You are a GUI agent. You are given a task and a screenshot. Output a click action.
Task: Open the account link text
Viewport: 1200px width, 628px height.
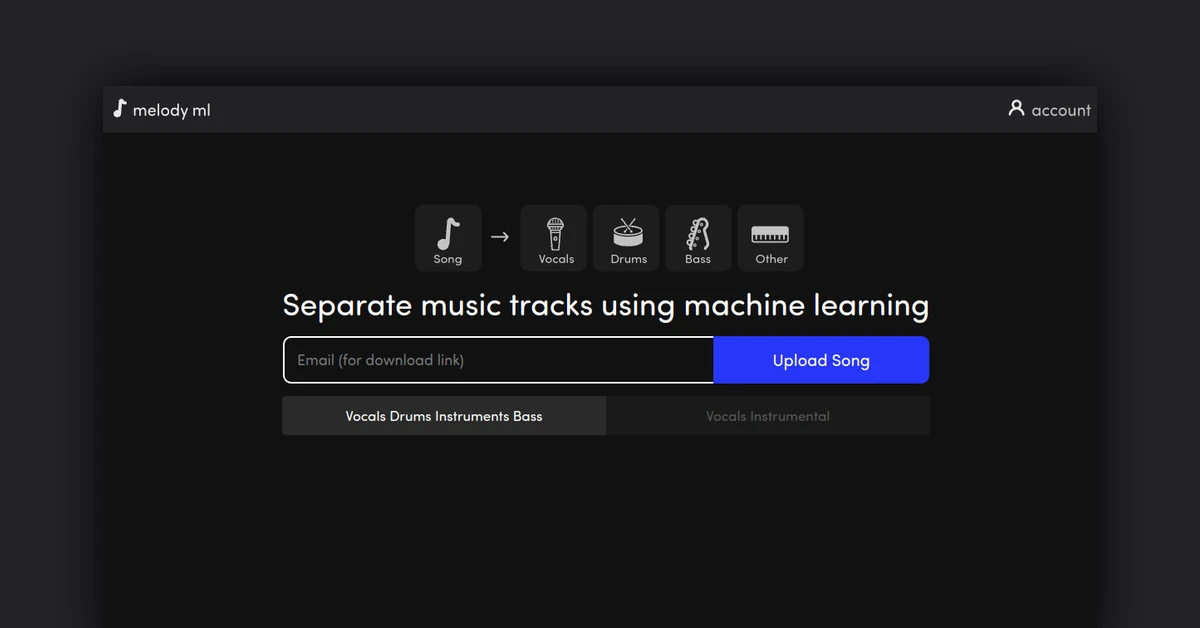[x=1061, y=110]
